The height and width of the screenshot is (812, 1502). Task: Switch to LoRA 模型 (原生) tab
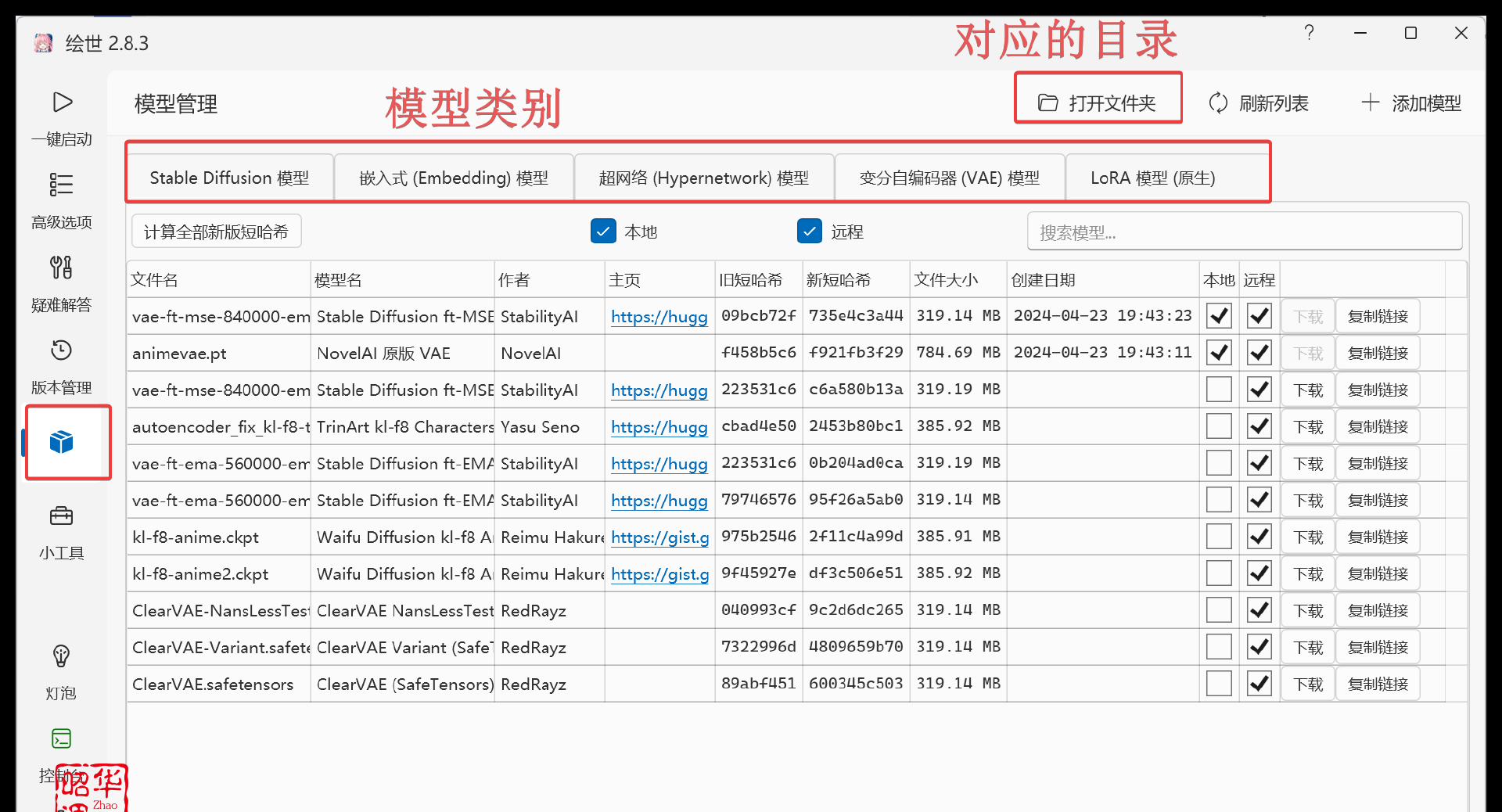pyautogui.click(x=1153, y=178)
